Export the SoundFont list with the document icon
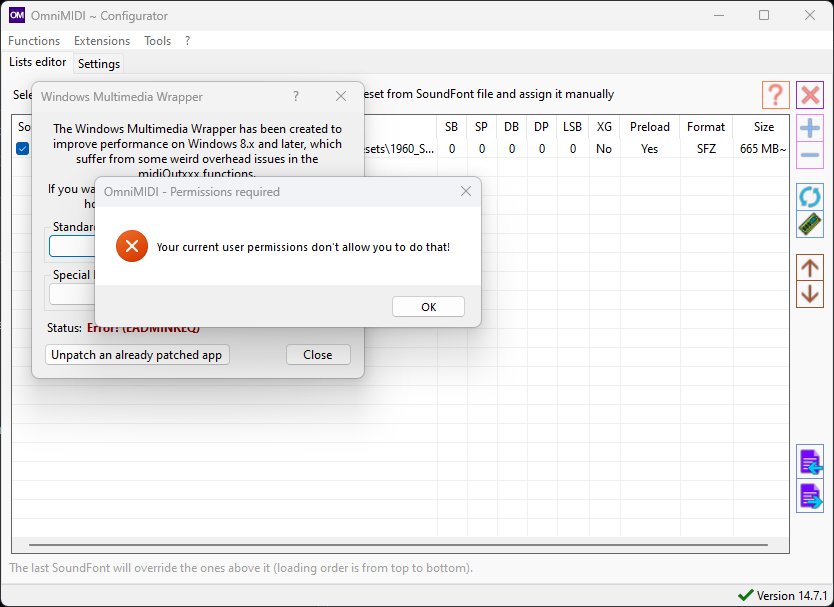 click(810, 496)
